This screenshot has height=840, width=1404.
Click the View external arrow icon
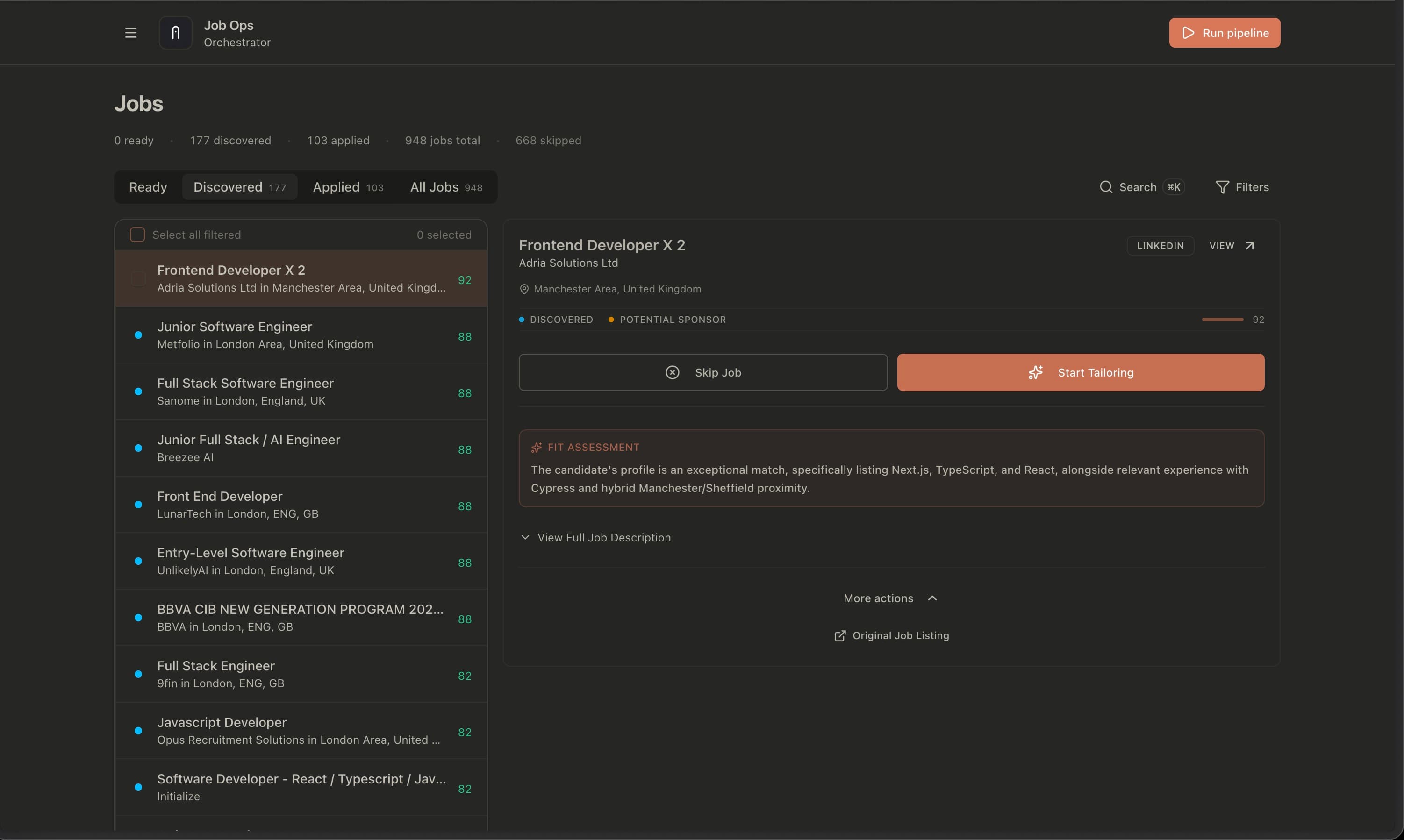(x=1249, y=246)
